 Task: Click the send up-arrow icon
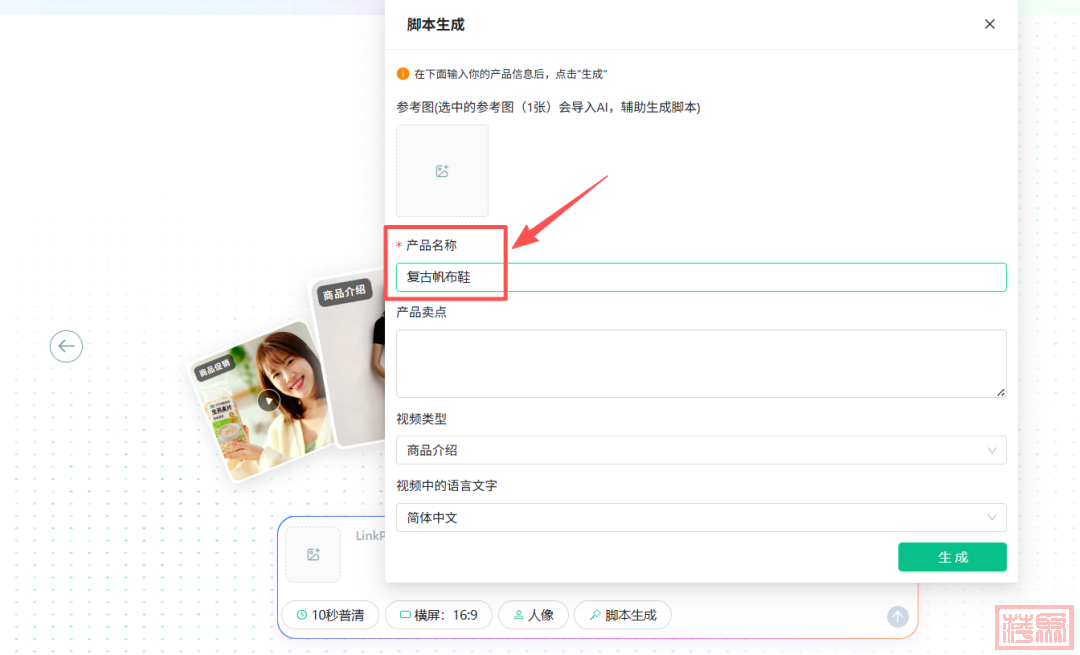pyautogui.click(x=898, y=617)
